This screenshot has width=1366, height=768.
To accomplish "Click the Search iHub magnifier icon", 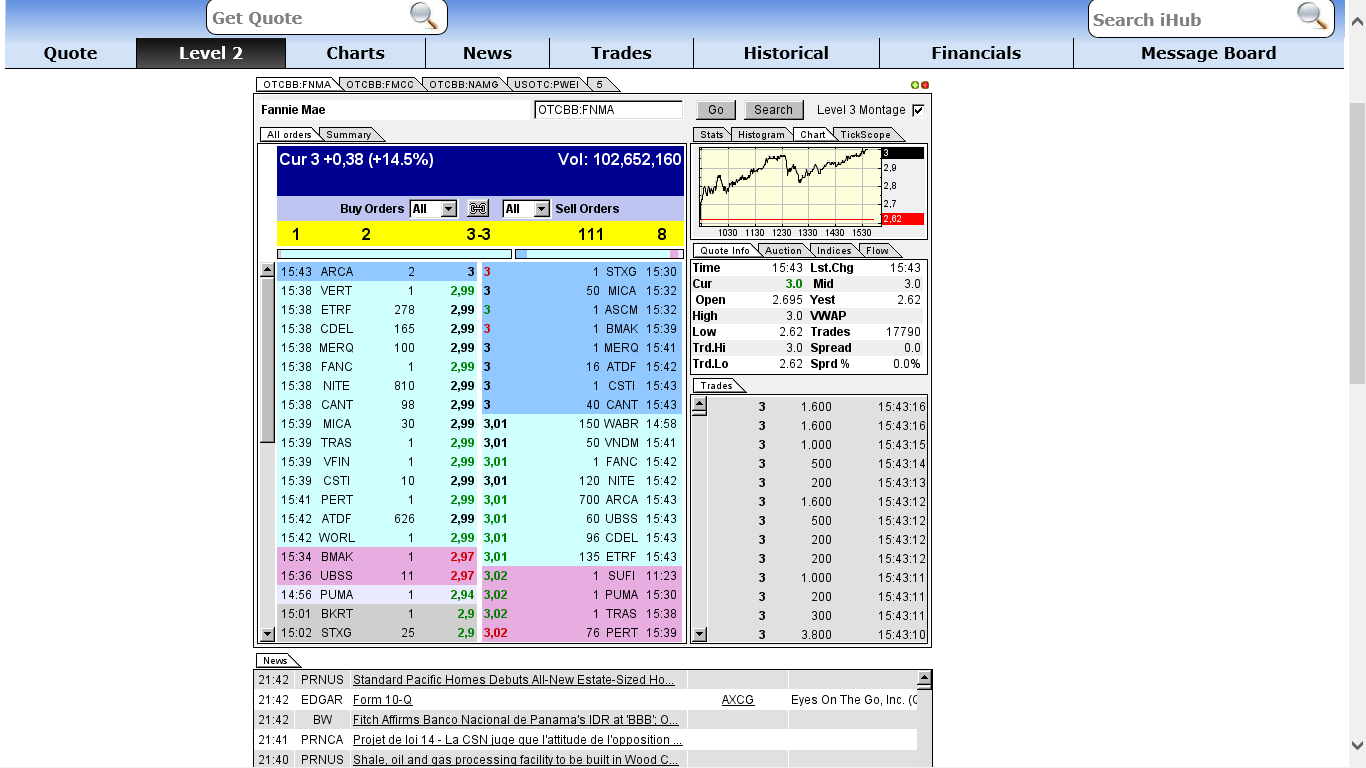I will pos(1311,16).
